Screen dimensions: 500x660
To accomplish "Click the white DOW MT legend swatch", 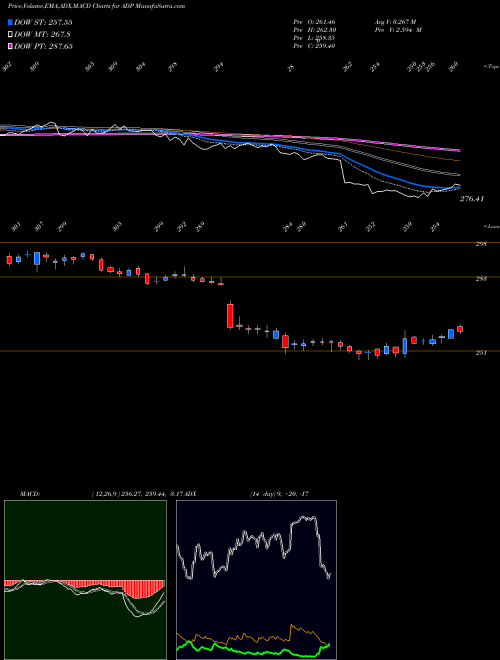I will (10, 34).
